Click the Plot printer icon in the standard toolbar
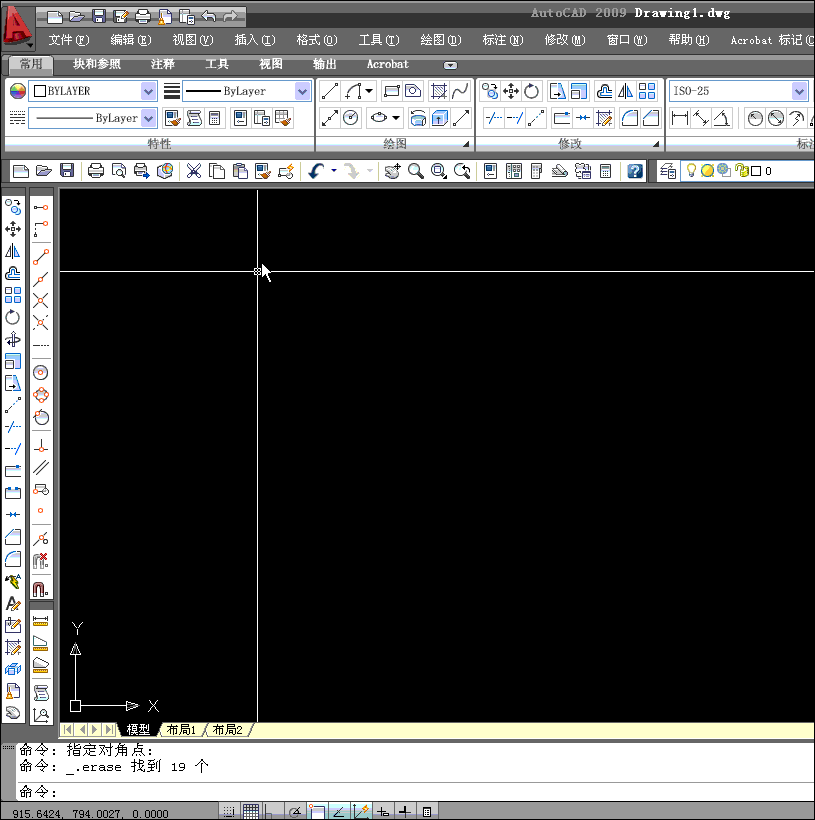The image size is (815, 820). (x=96, y=170)
